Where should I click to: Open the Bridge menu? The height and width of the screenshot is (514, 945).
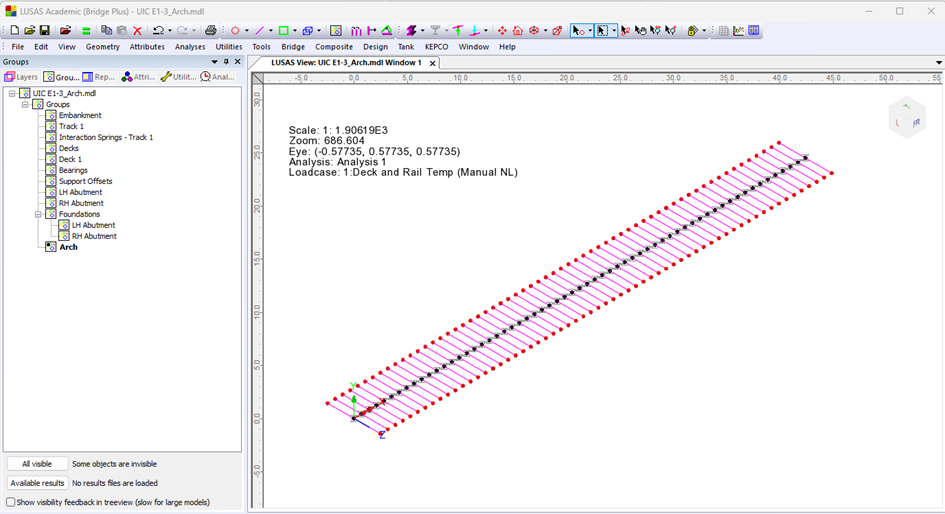click(293, 47)
